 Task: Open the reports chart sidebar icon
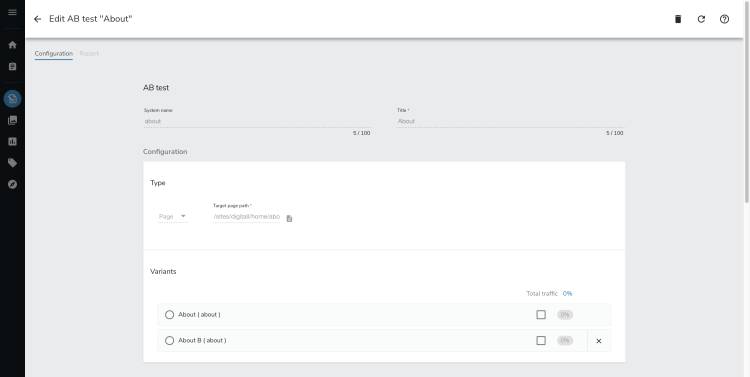point(12,142)
